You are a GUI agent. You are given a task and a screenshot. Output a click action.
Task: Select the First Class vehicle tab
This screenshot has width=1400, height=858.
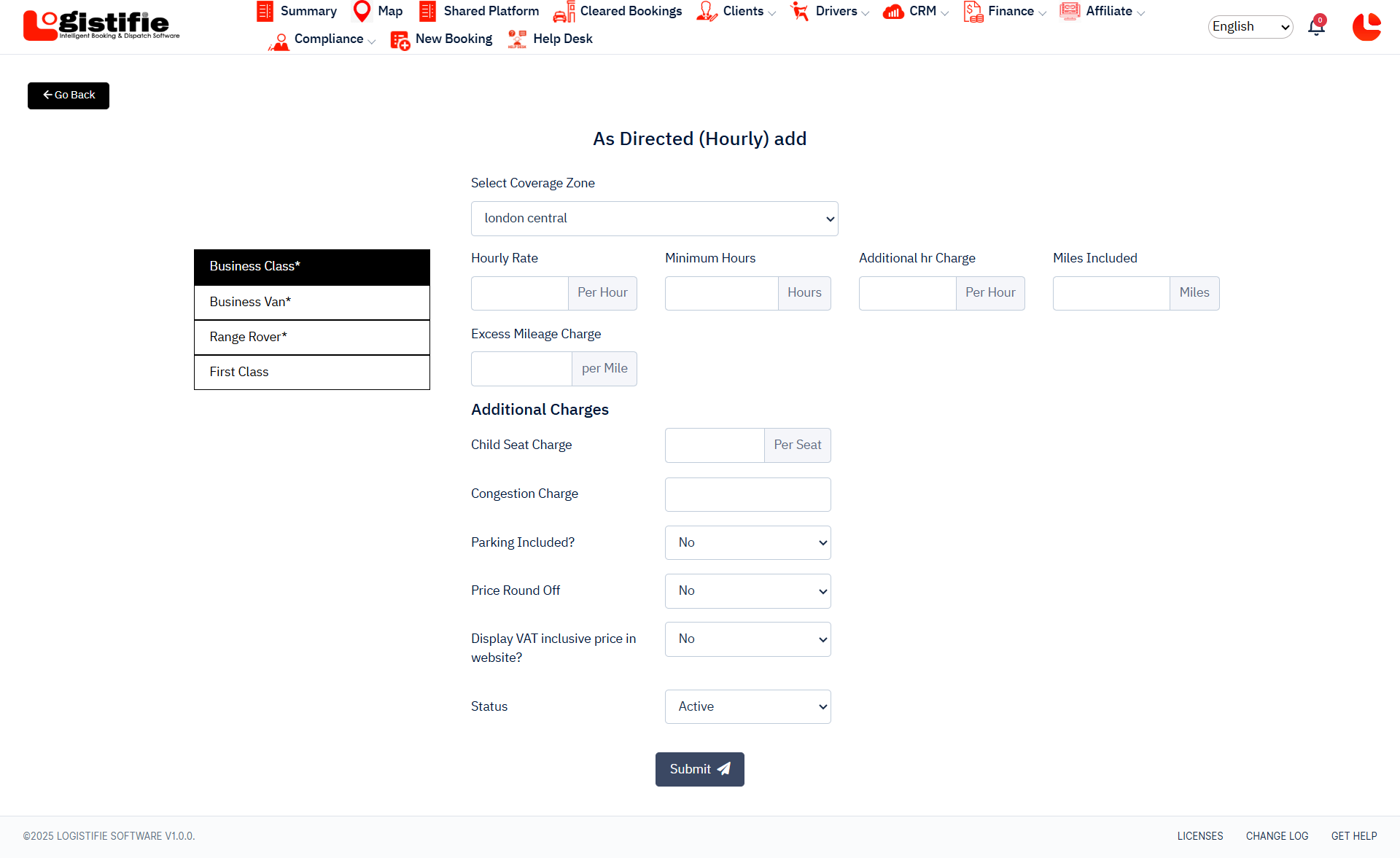point(312,372)
